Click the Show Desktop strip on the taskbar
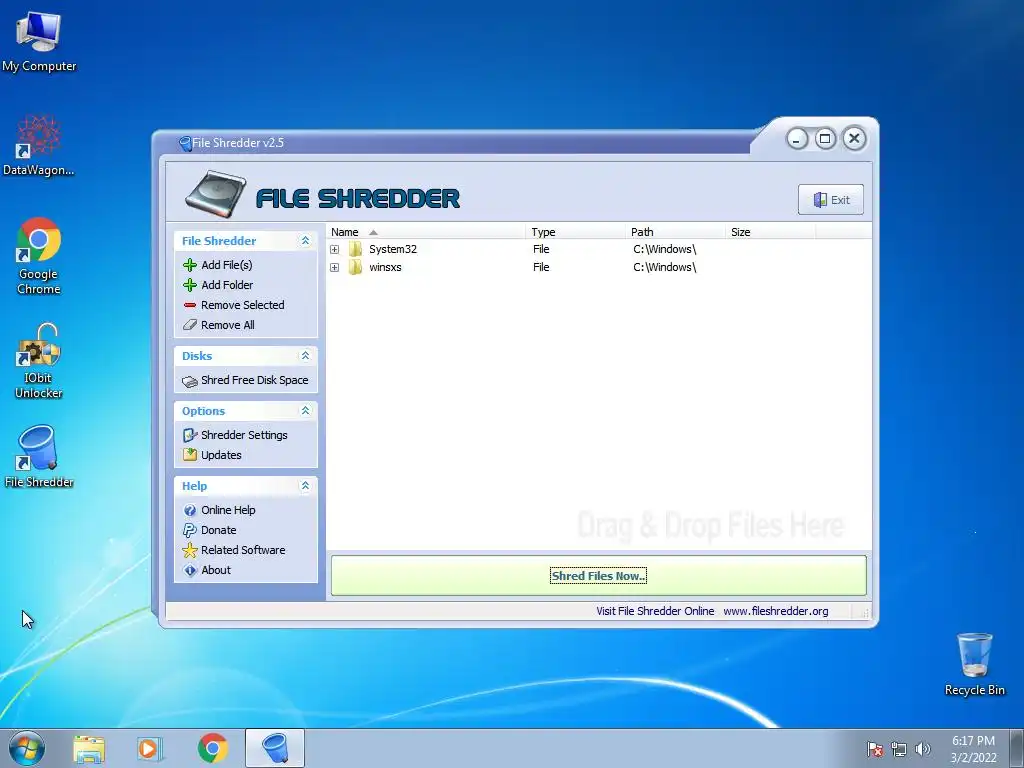 coord(1016,748)
